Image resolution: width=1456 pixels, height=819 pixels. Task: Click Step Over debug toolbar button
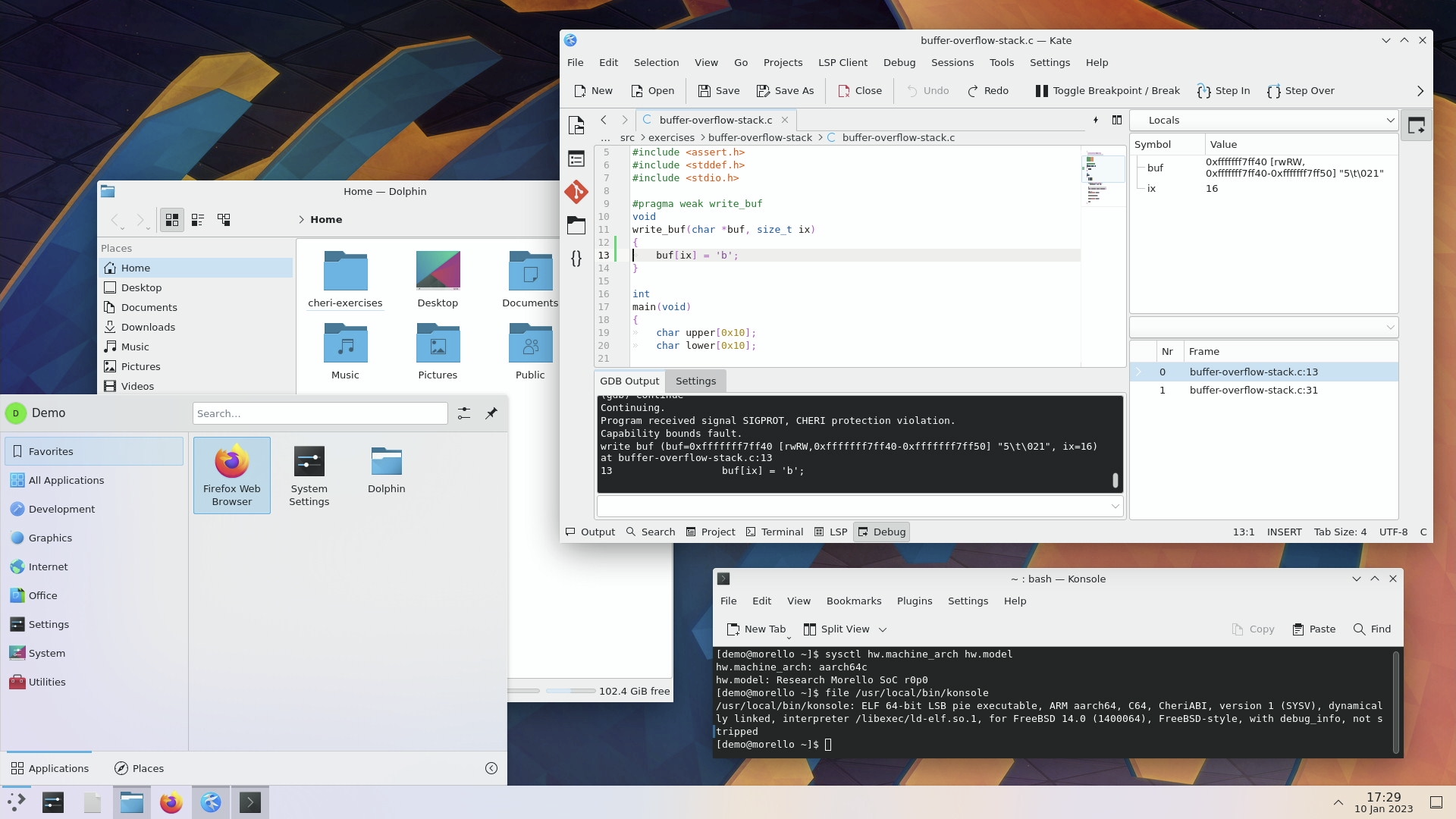click(x=1301, y=91)
